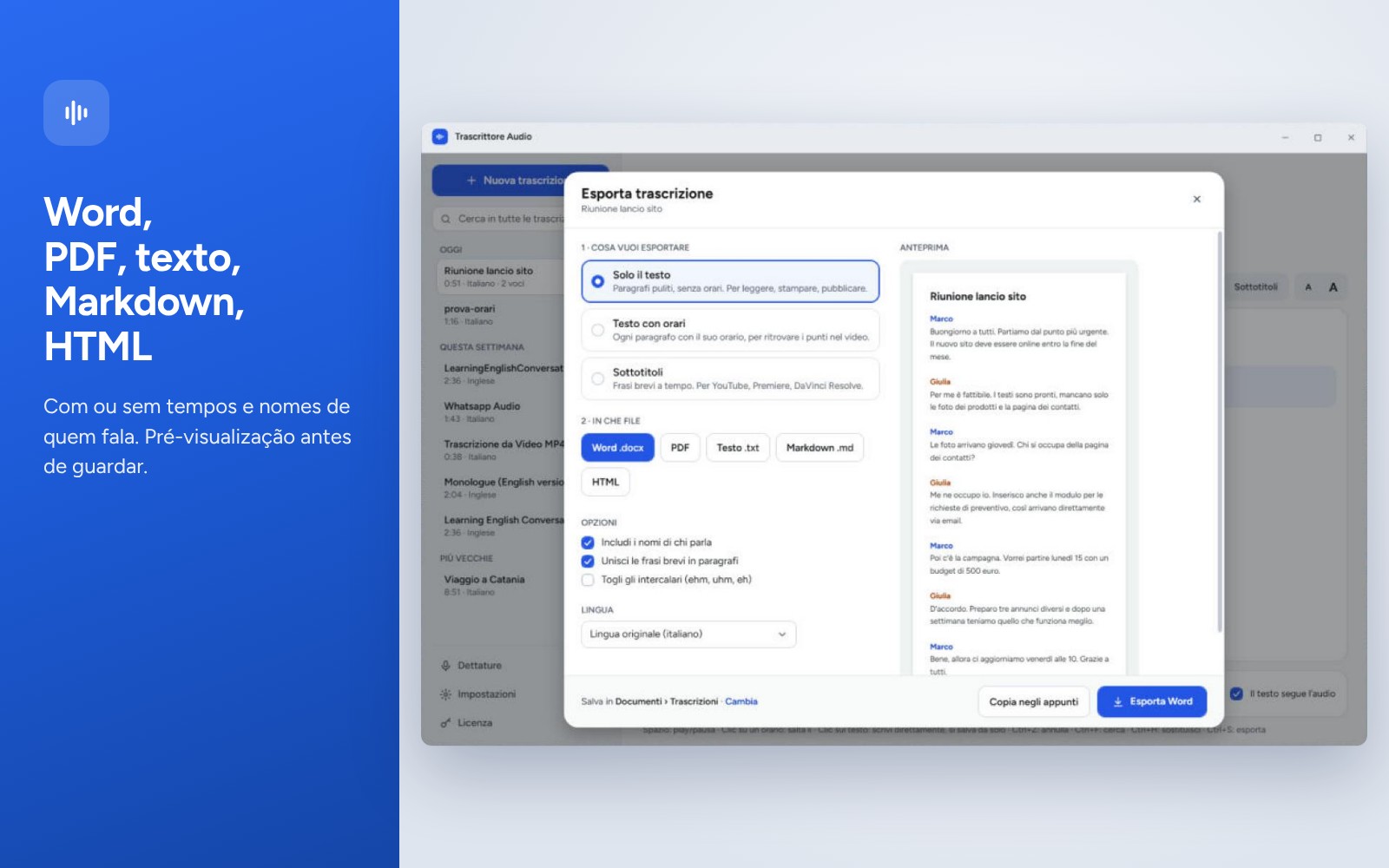Select the Testo con orari option
Viewport: 1389px width, 868px height.
(730, 330)
